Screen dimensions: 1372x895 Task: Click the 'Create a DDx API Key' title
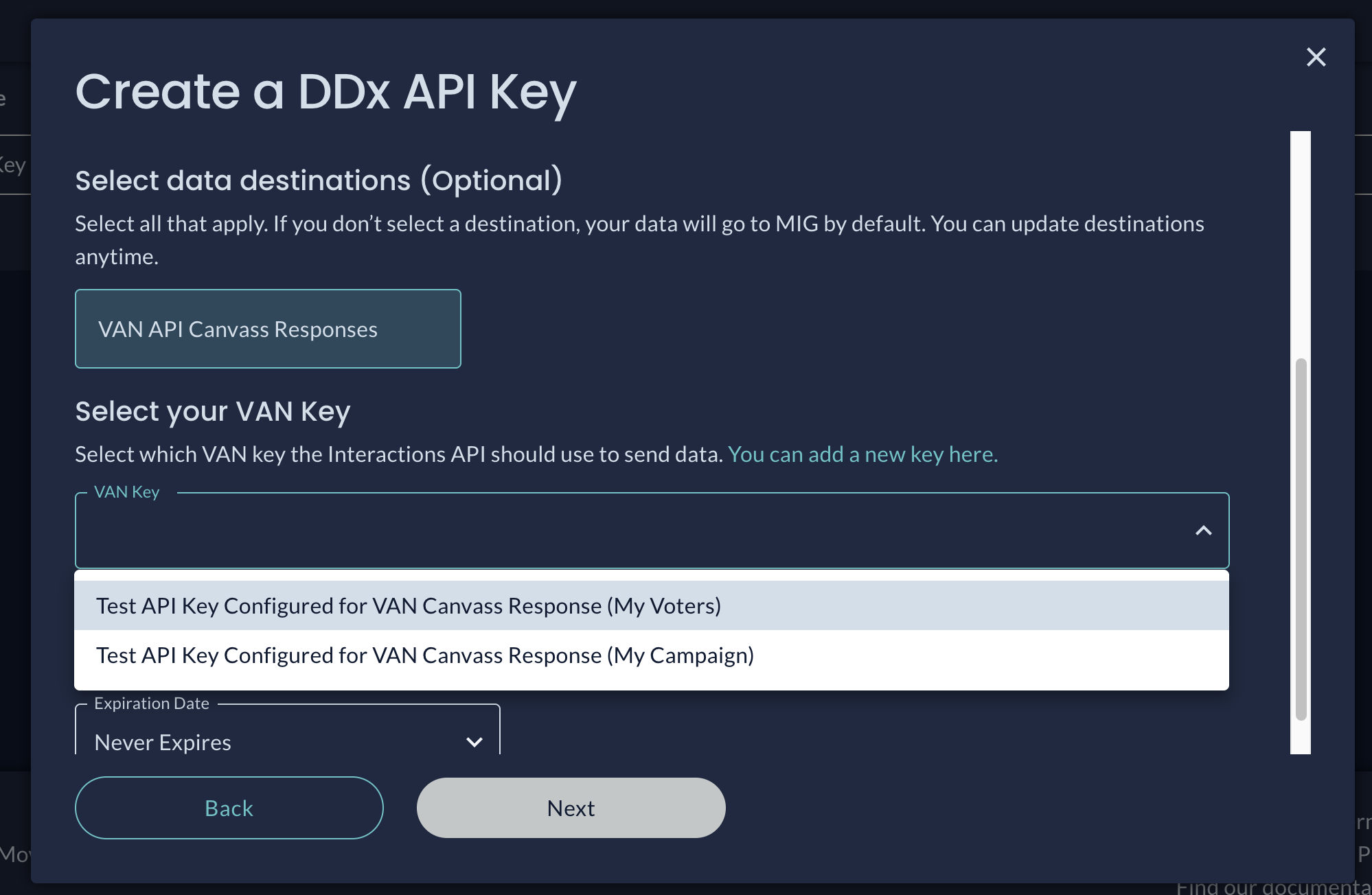(325, 91)
